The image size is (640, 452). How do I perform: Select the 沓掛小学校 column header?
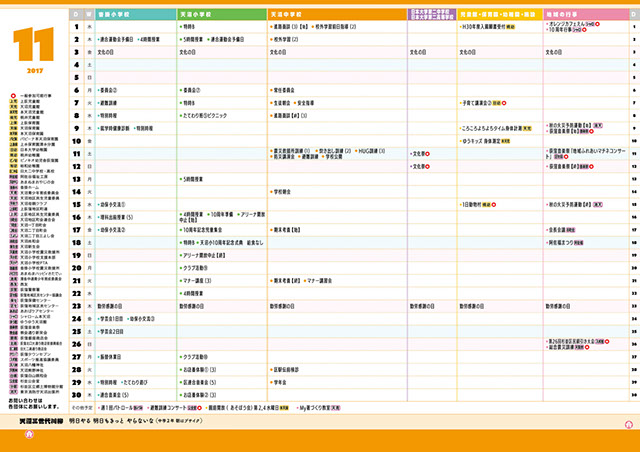click(136, 14)
